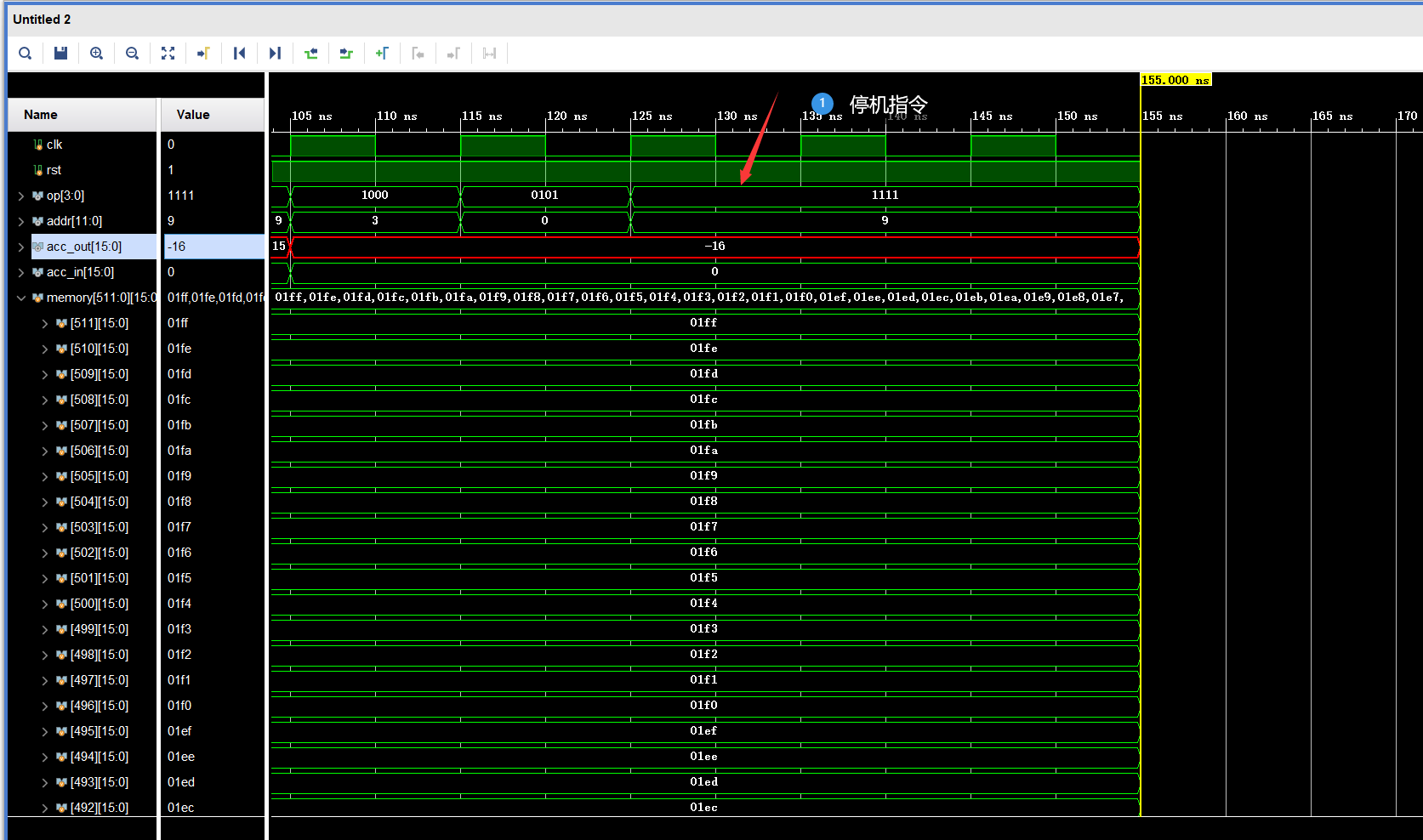This screenshot has height=840, width=1423.
Task: Collapse the memory array signal
Action: [x=21, y=298]
